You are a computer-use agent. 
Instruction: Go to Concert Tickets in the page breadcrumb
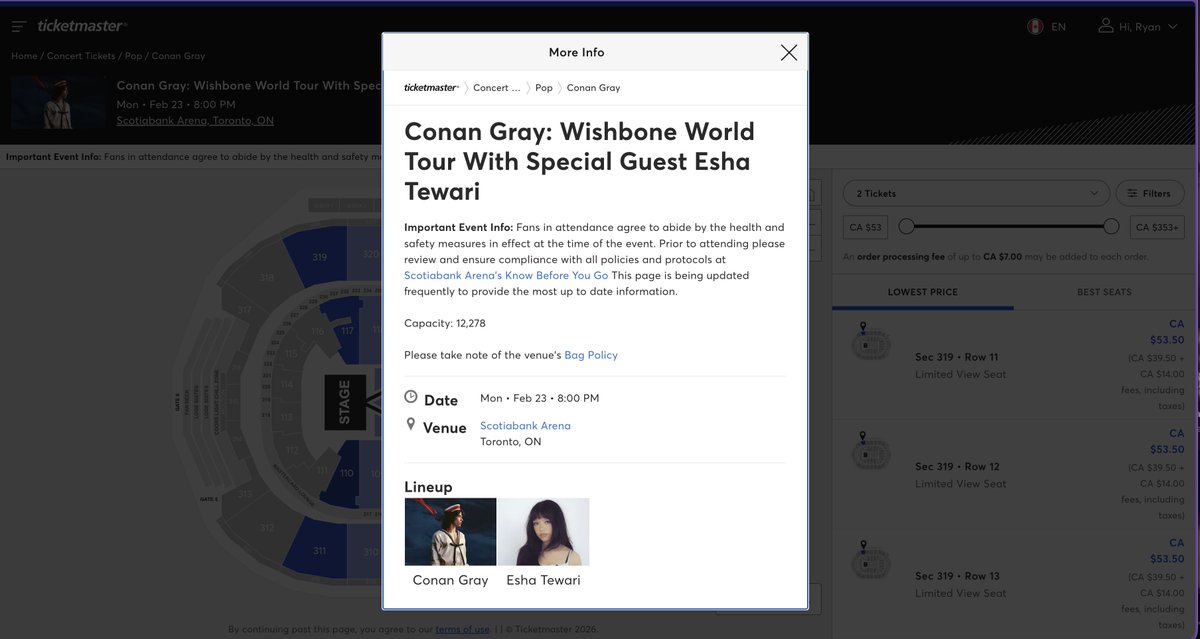click(81, 56)
